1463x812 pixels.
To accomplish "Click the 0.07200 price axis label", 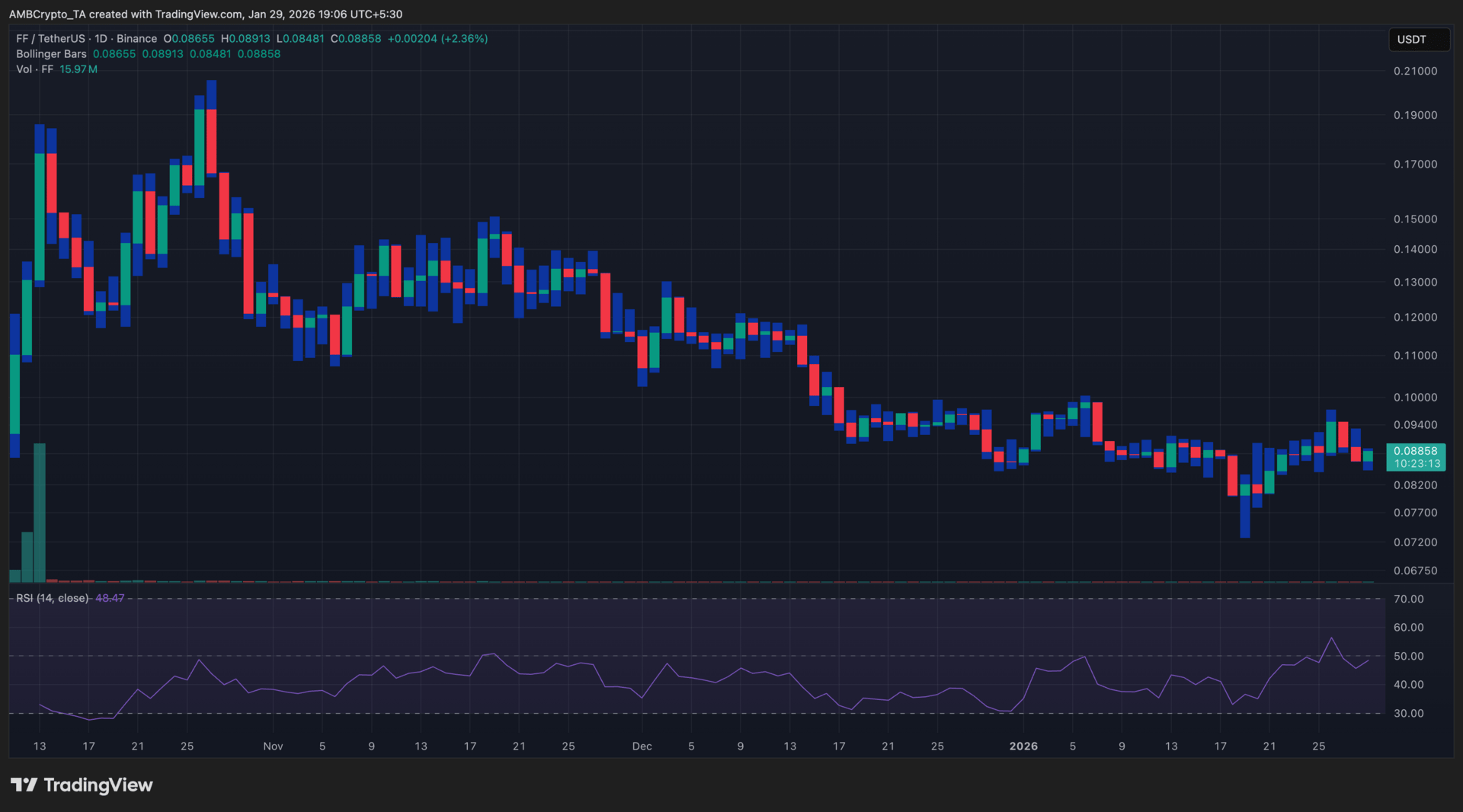I will coord(1415,542).
